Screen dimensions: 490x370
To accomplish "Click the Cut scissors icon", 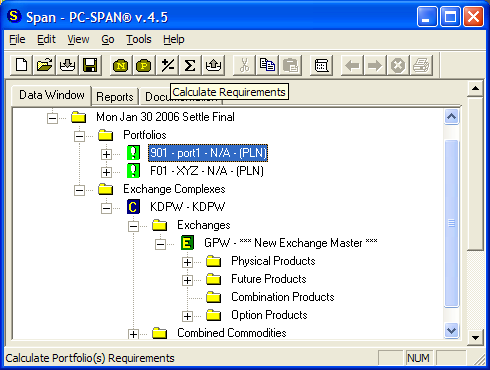I will point(244,65).
